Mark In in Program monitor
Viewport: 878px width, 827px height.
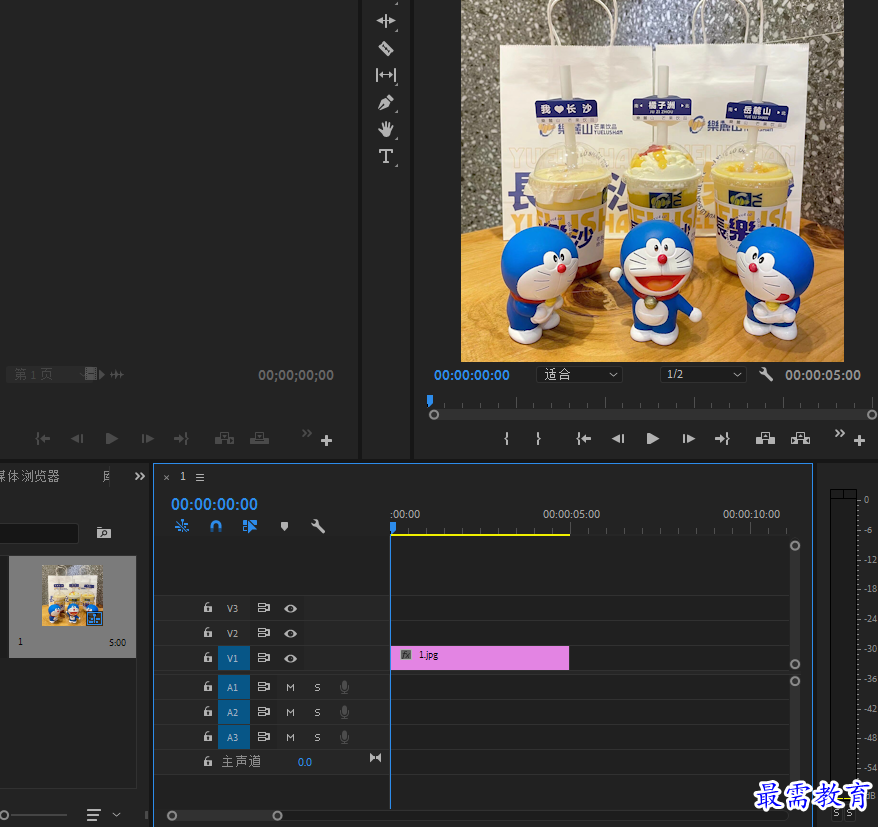click(506, 439)
